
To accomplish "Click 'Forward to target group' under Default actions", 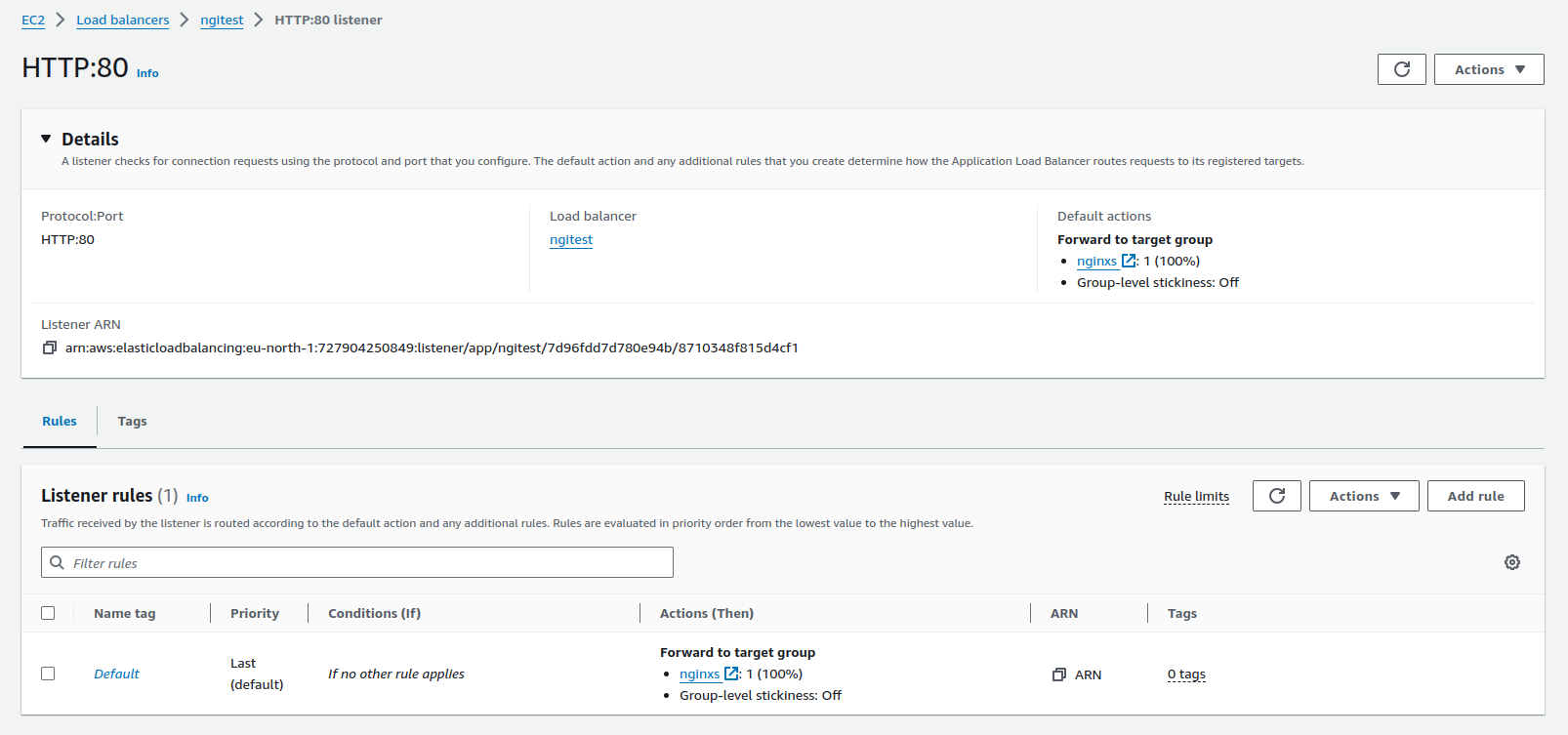I will pos(1135,239).
